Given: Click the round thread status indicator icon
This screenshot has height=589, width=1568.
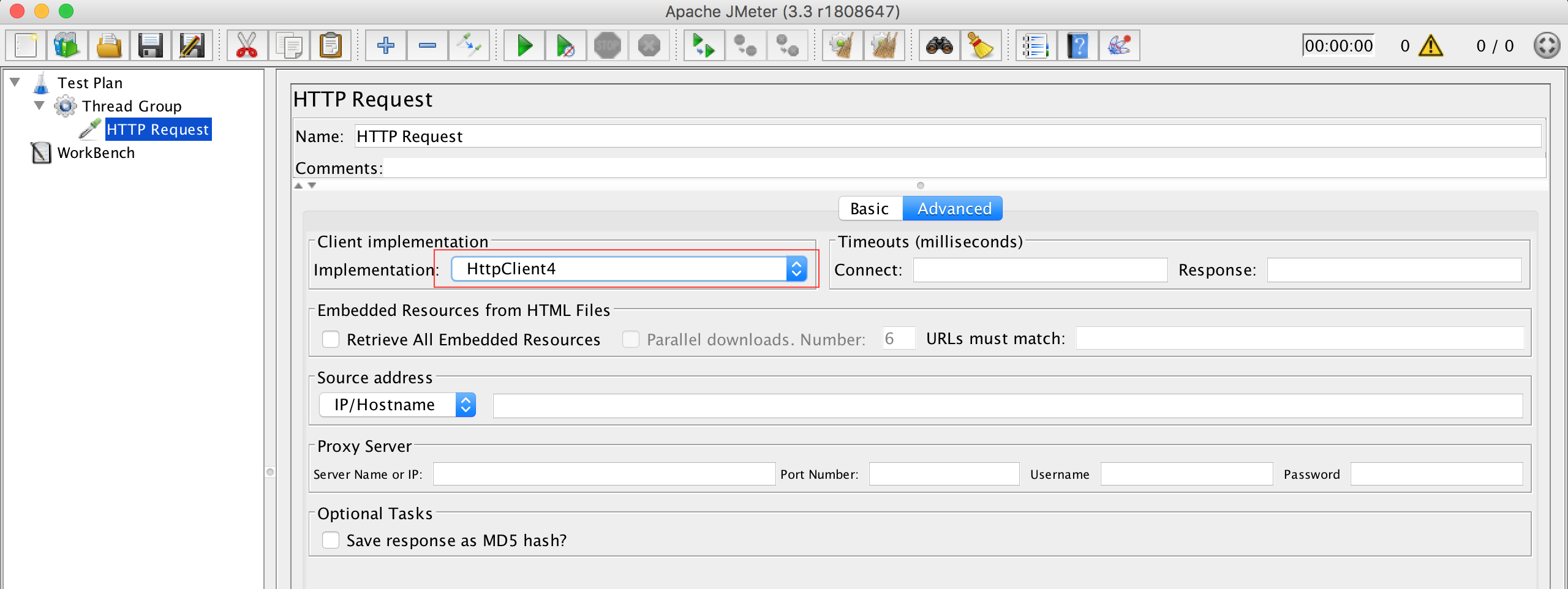Looking at the screenshot, I should 1547,45.
